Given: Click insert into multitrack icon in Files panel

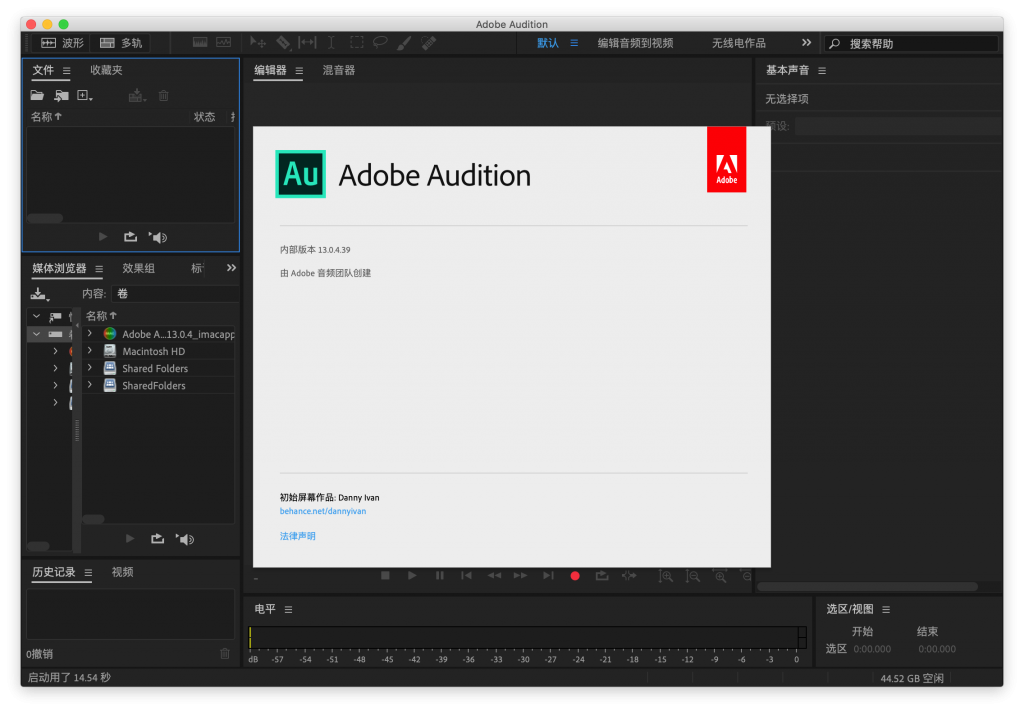Looking at the screenshot, I should pos(136,96).
